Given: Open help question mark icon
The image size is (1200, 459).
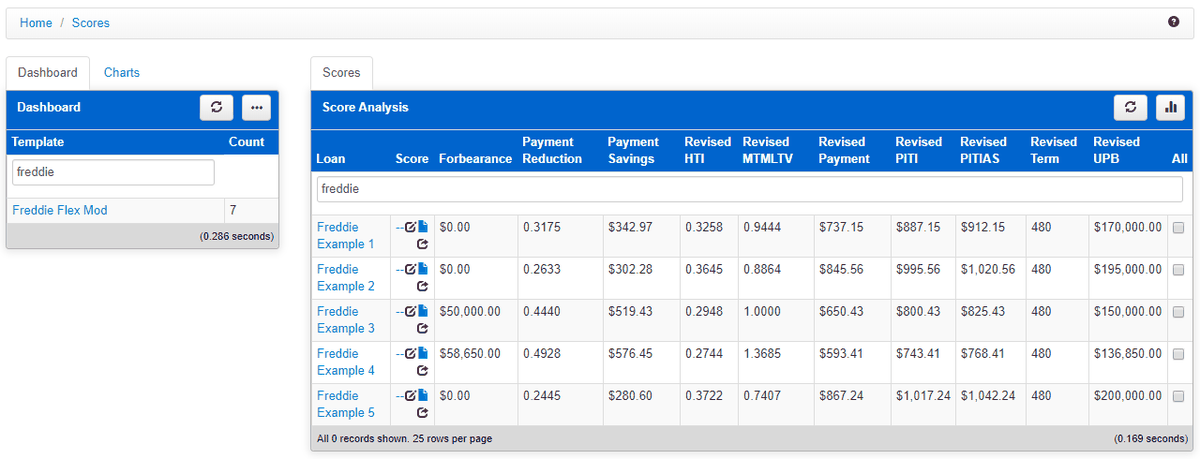Looking at the screenshot, I should (x=1173, y=21).
